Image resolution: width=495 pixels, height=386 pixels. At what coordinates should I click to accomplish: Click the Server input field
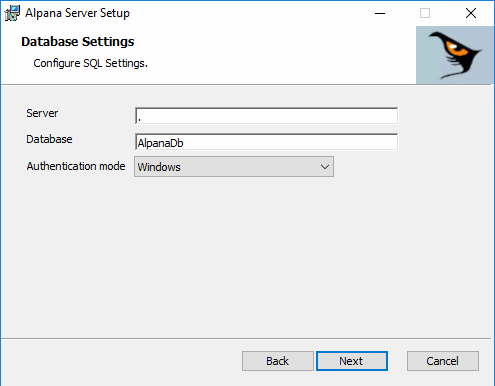point(266,116)
